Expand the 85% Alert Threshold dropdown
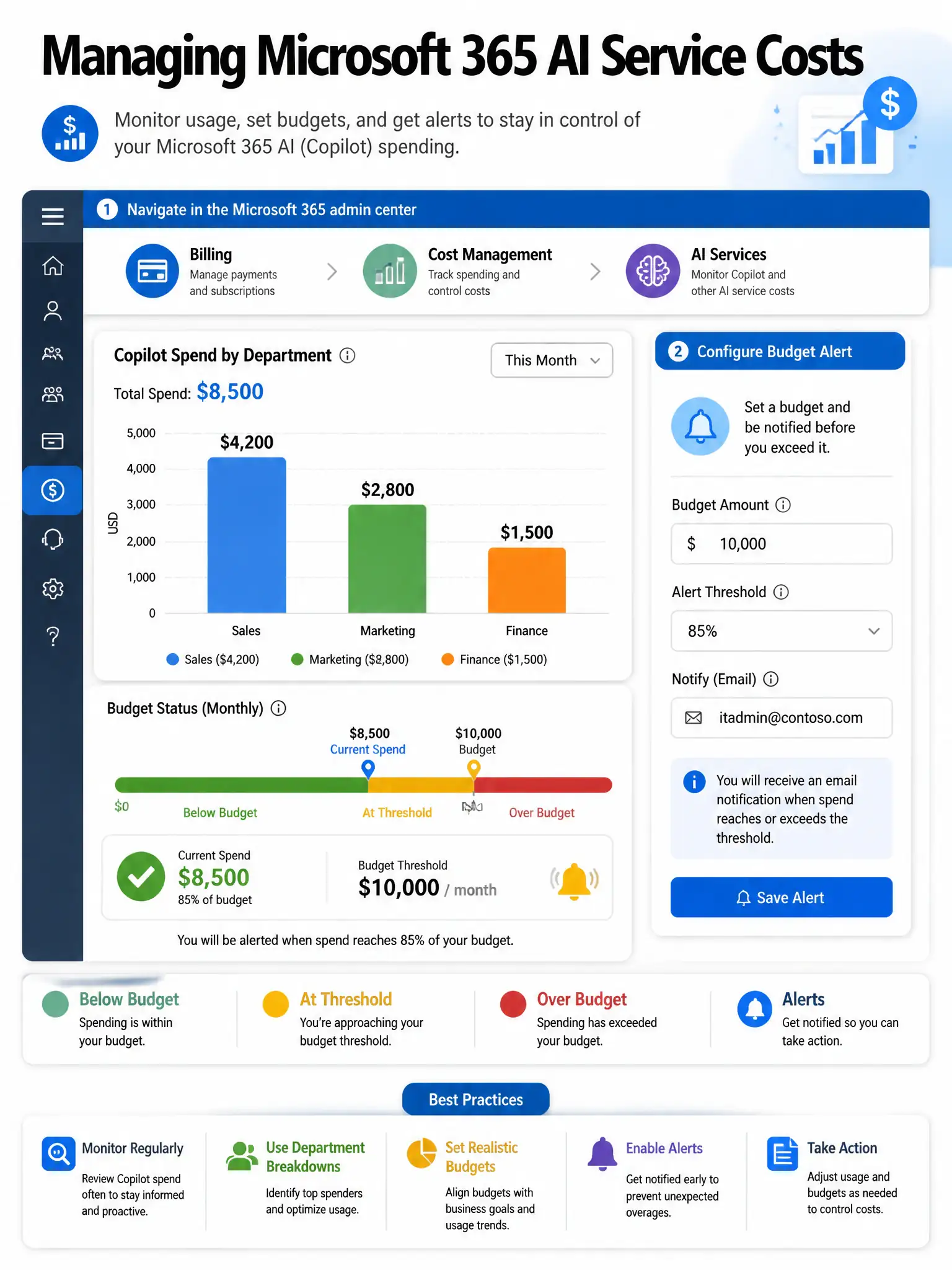The width and height of the screenshot is (952, 1270). tap(782, 631)
